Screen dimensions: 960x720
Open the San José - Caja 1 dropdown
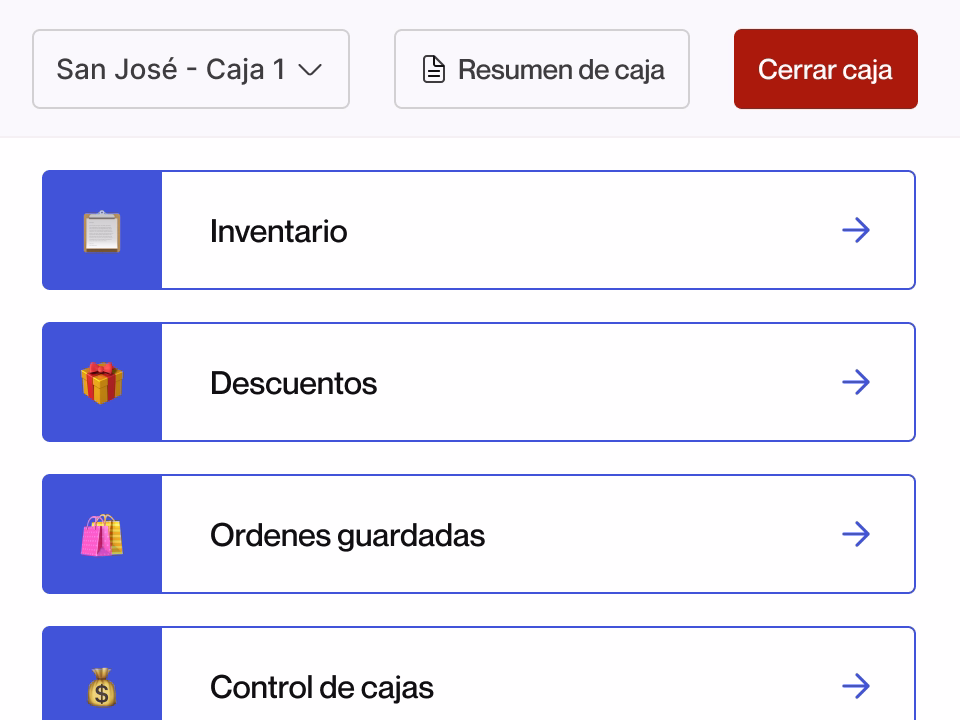click(x=191, y=69)
